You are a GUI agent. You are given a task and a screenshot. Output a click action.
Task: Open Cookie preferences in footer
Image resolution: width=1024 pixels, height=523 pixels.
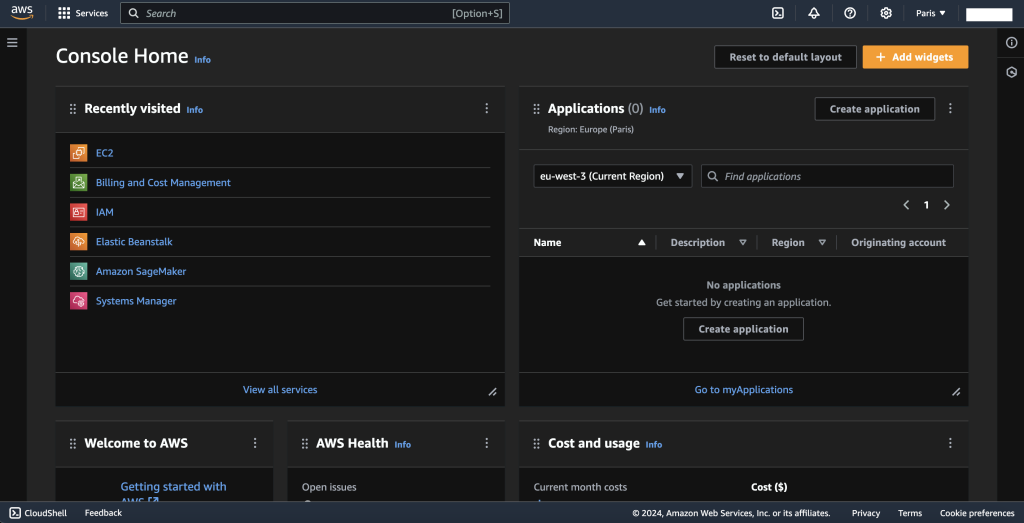pyautogui.click(x=977, y=513)
